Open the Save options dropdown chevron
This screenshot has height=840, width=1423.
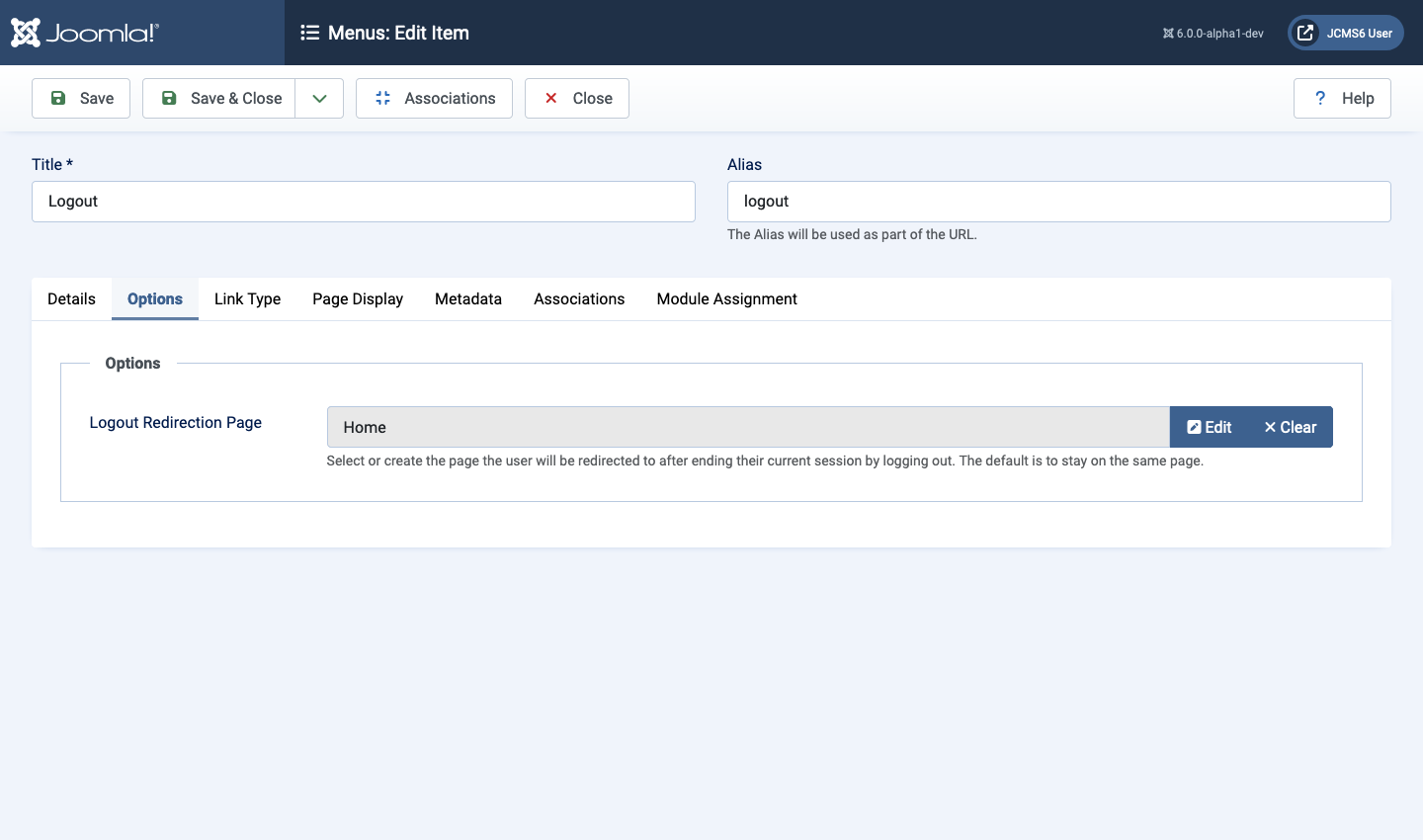[x=318, y=98]
